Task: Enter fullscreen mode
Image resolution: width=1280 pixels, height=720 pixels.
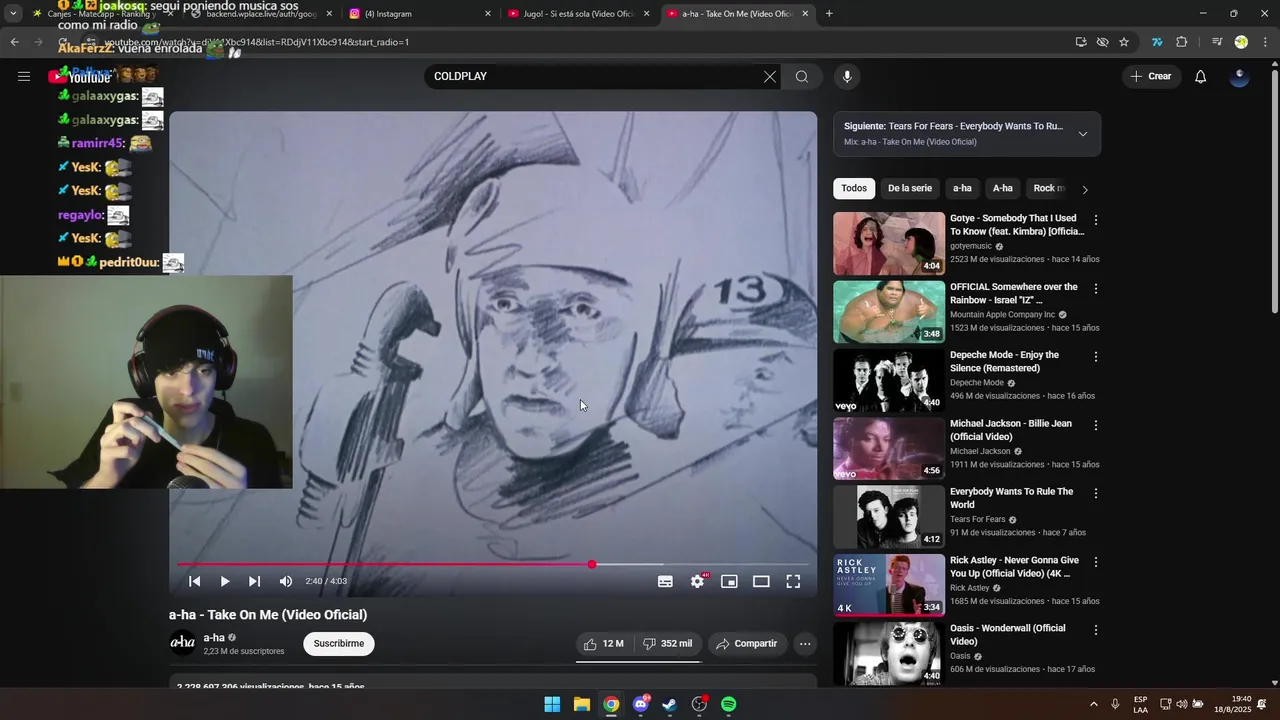Action: click(x=793, y=581)
